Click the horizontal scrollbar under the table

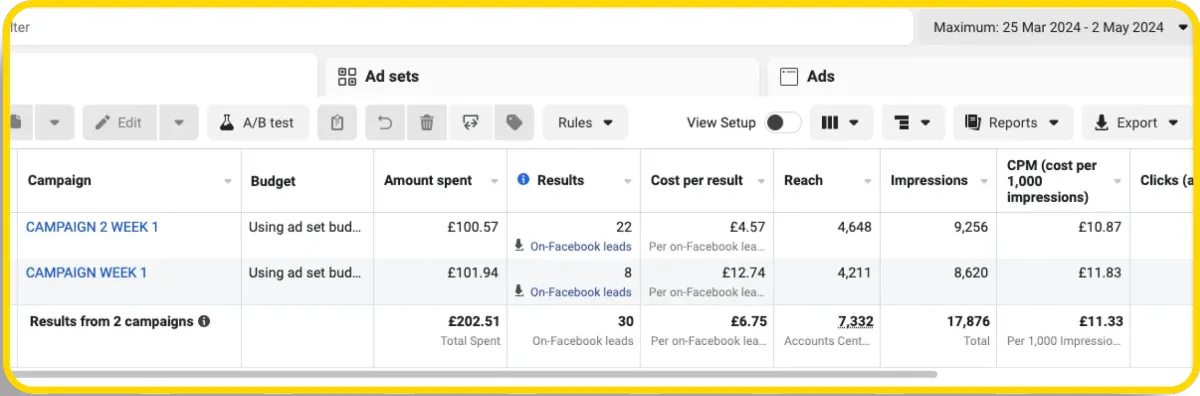[x=473, y=375]
